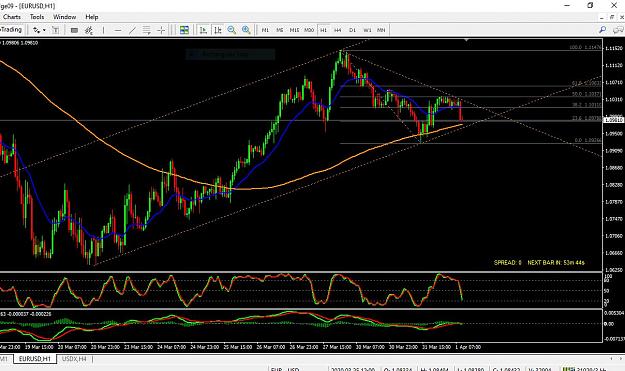Click the SPREAD: 0 label
The width and height of the screenshot is (625, 371).
507,262
